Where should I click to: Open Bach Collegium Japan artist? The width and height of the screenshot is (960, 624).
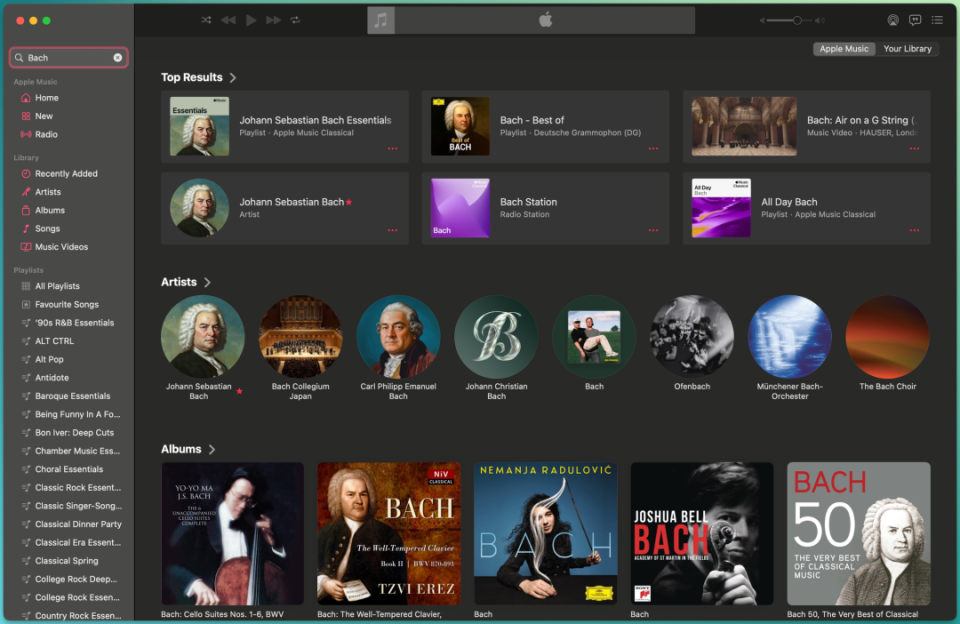pyautogui.click(x=300, y=337)
